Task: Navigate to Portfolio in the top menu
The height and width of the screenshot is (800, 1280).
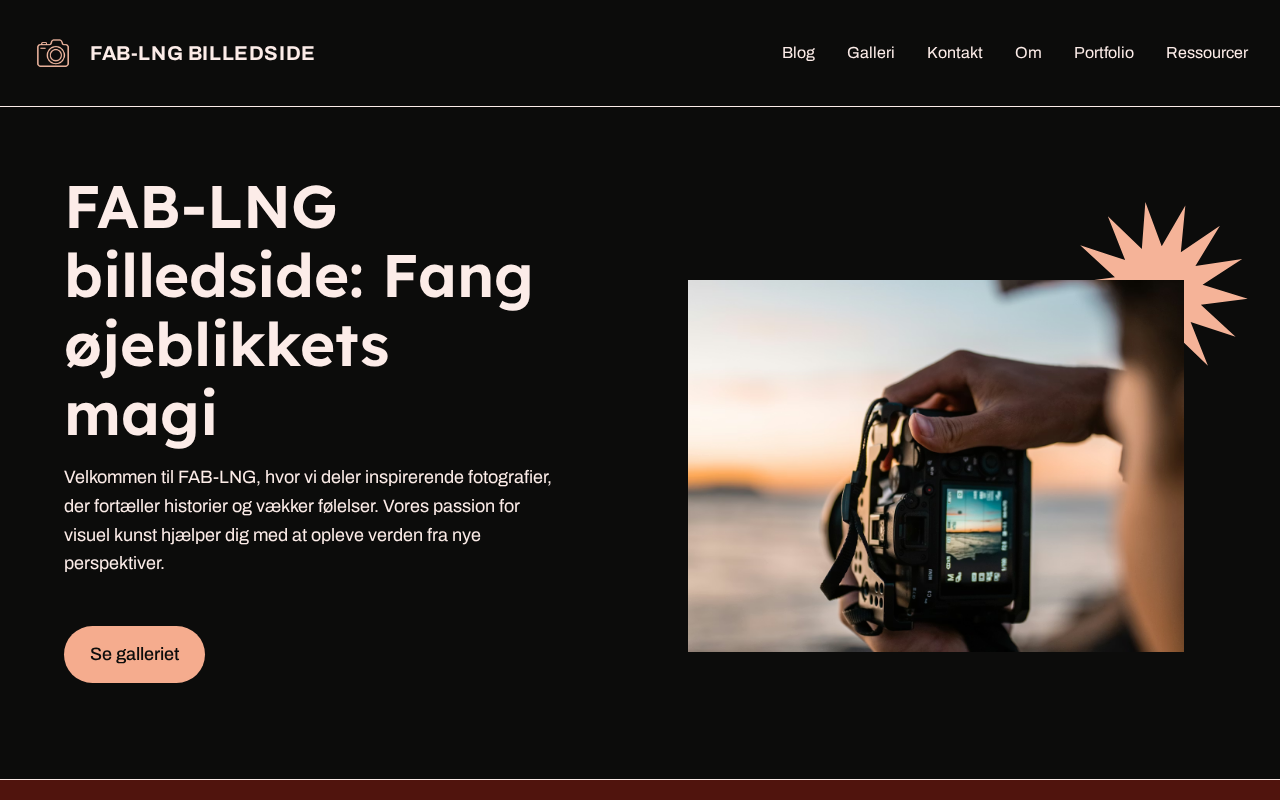Action: (x=1104, y=53)
